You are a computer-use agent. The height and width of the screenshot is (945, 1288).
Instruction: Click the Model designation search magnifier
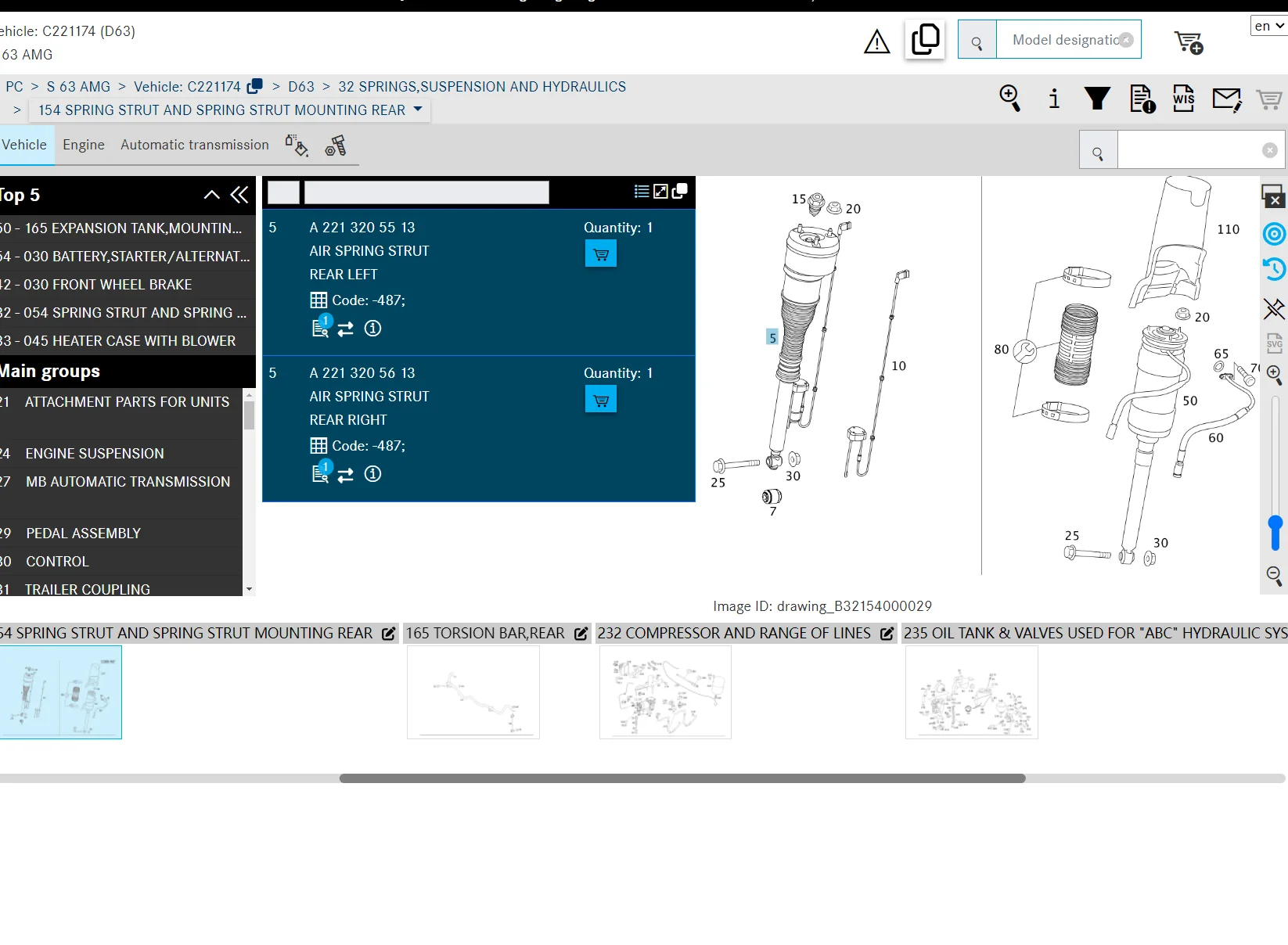pyautogui.click(x=977, y=40)
